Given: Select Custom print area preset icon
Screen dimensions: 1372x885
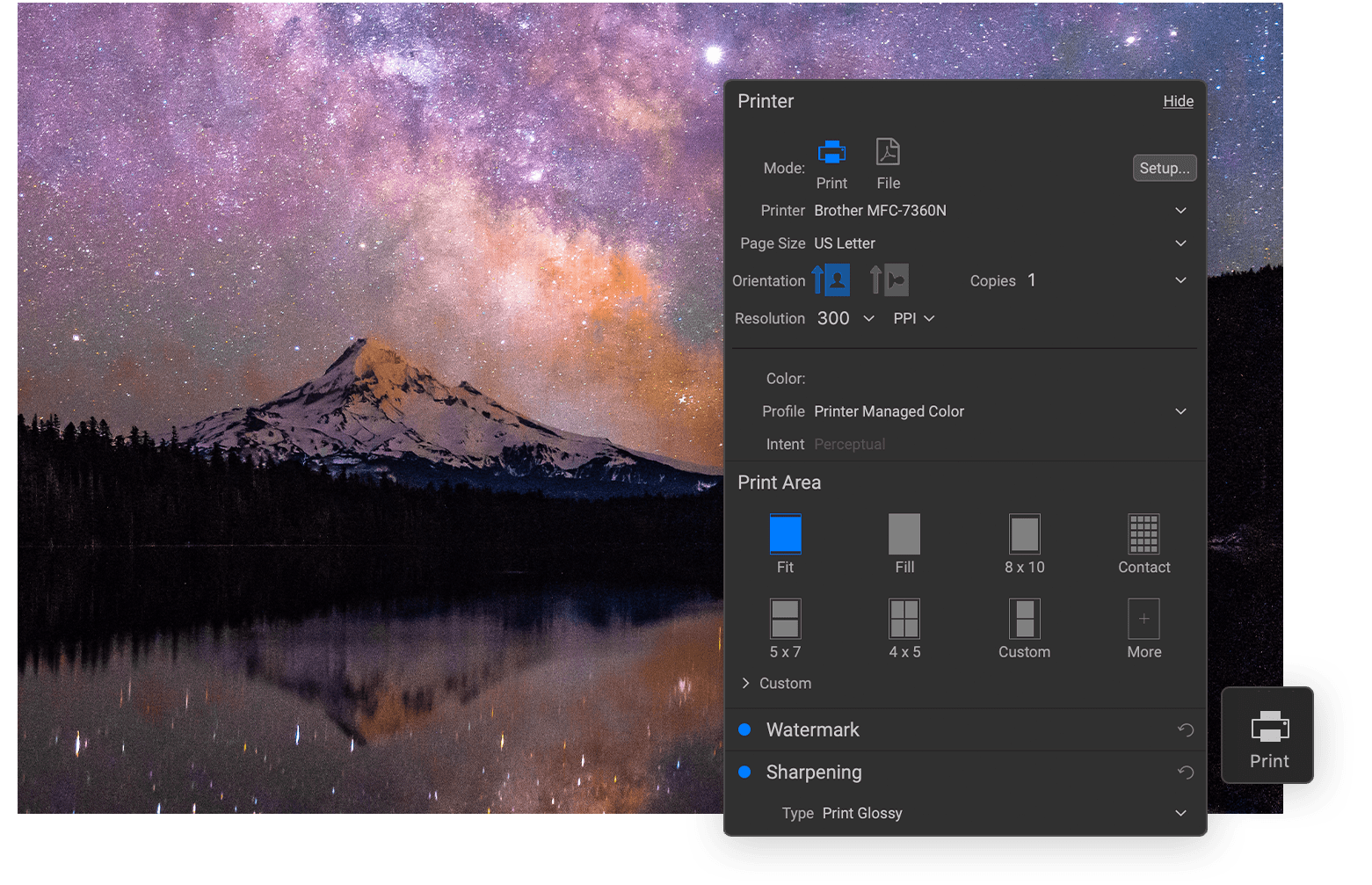Looking at the screenshot, I should [x=1024, y=619].
